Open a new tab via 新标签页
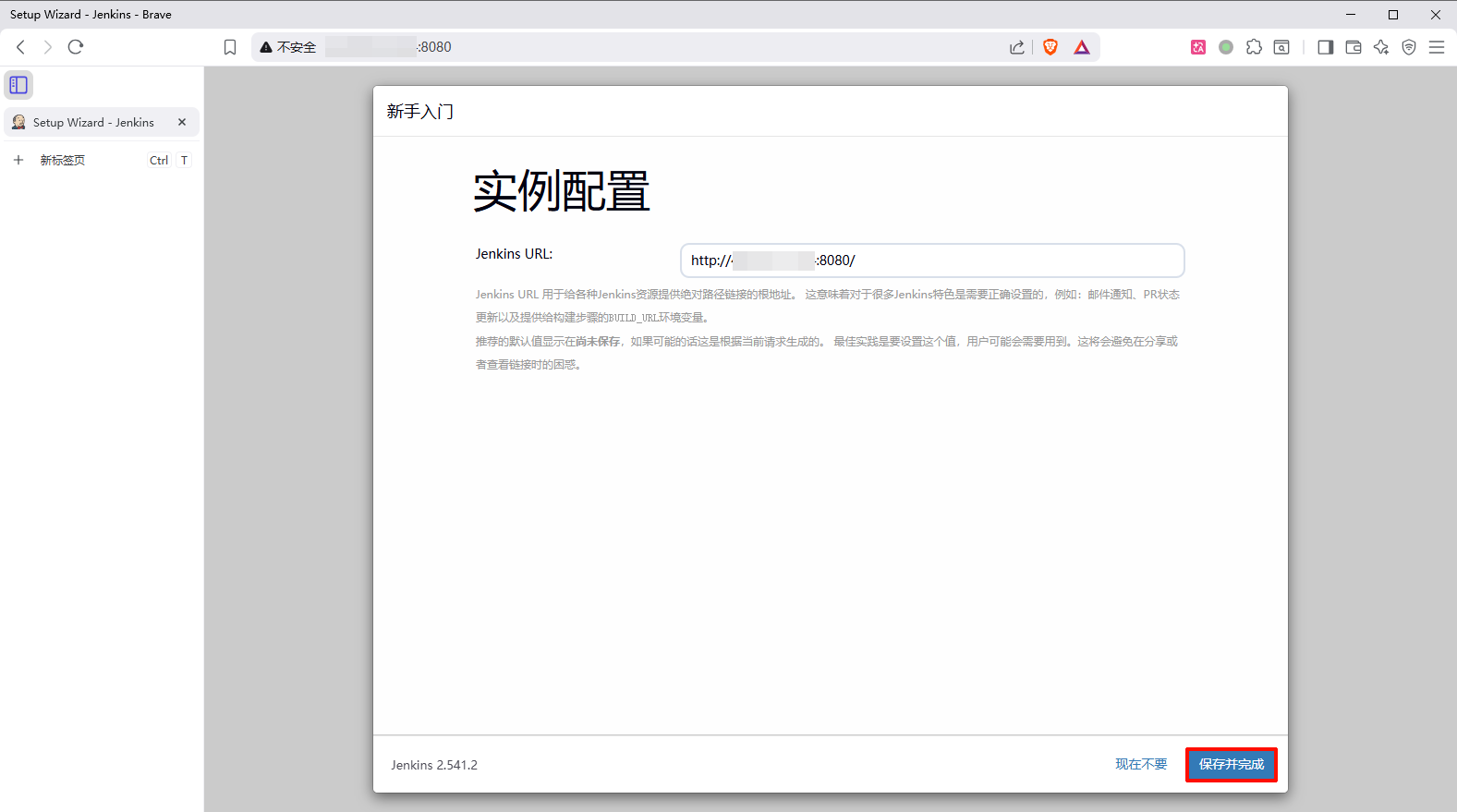The width and height of the screenshot is (1457, 812). click(62, 160)
